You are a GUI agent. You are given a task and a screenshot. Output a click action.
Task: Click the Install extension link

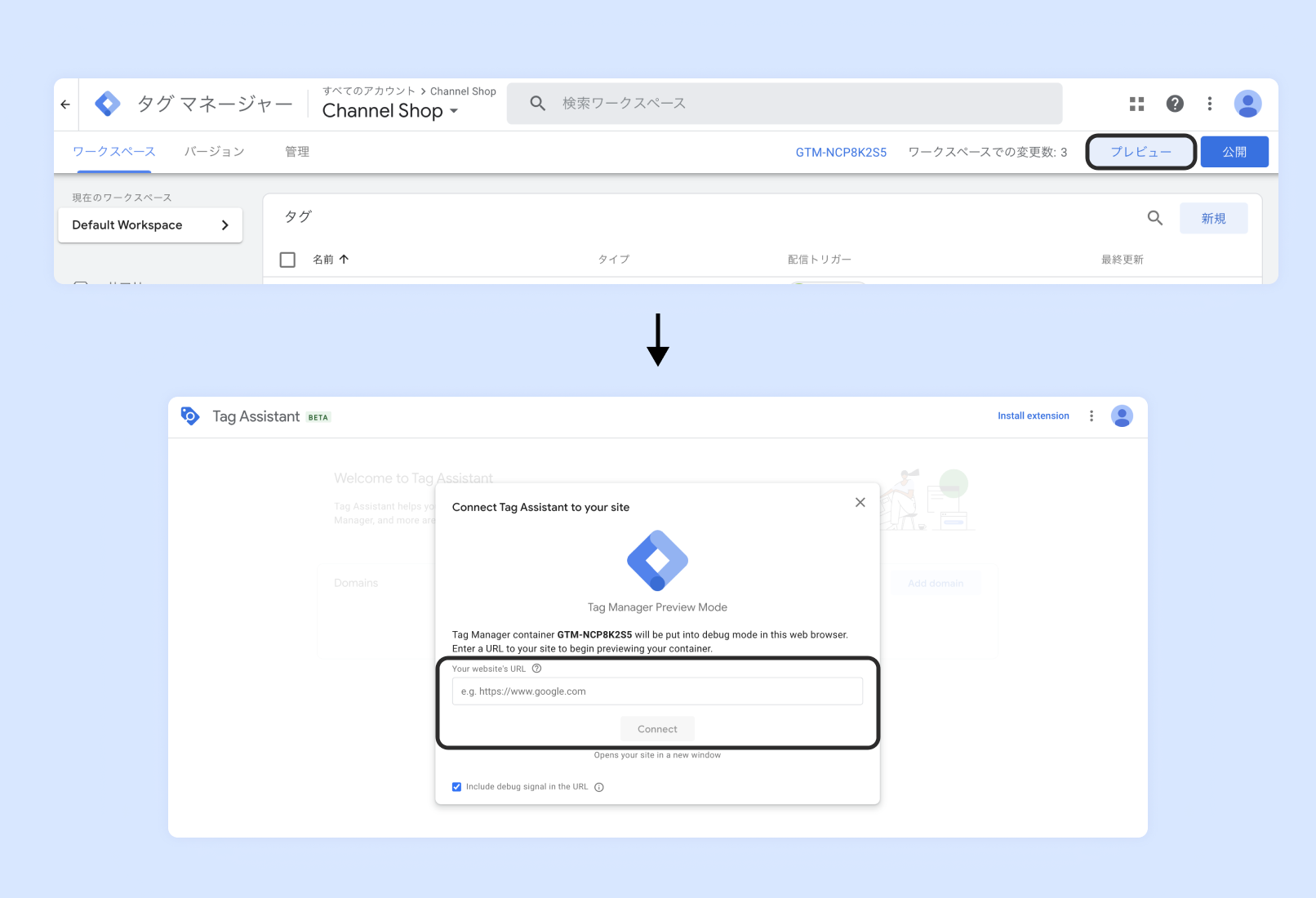click(x=1034, y=416)
